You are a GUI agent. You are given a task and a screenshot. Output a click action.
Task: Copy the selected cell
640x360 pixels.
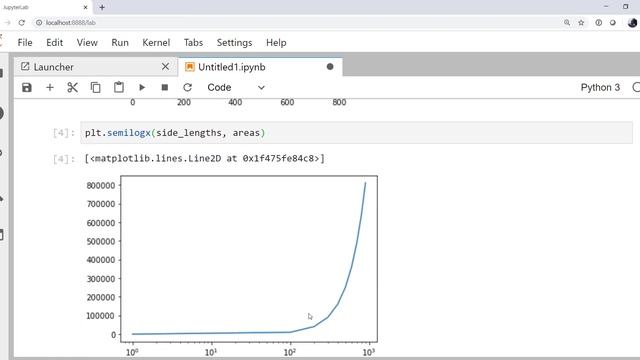[x=96, y=87]
